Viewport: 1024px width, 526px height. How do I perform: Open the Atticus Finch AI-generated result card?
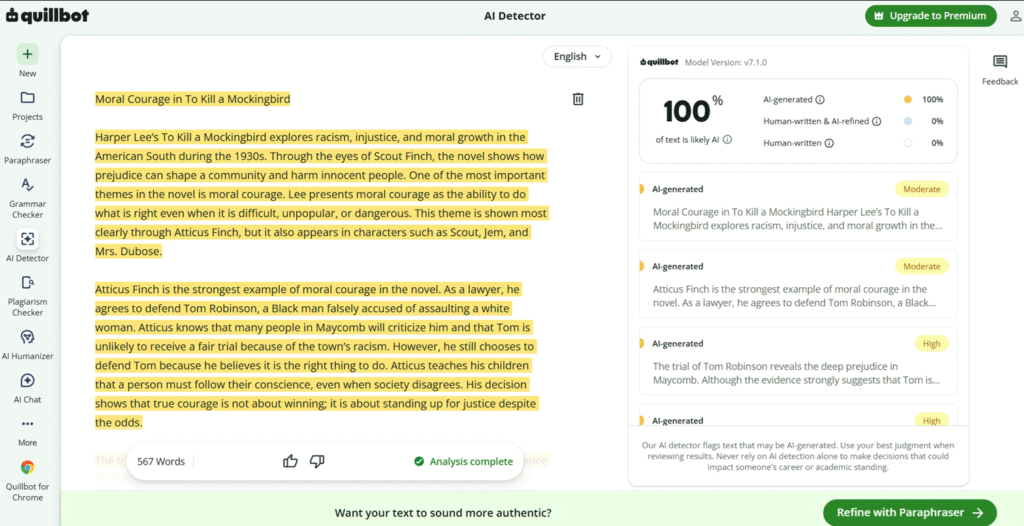[x=798, y=284]
